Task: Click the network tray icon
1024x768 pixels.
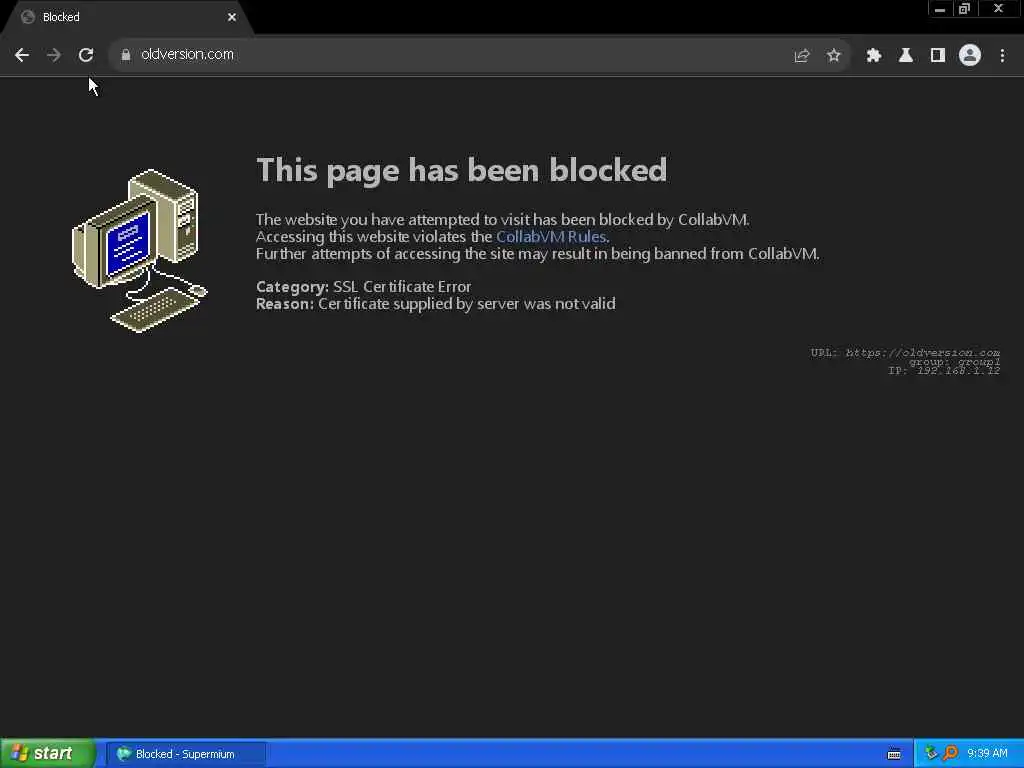Action: 931,754
